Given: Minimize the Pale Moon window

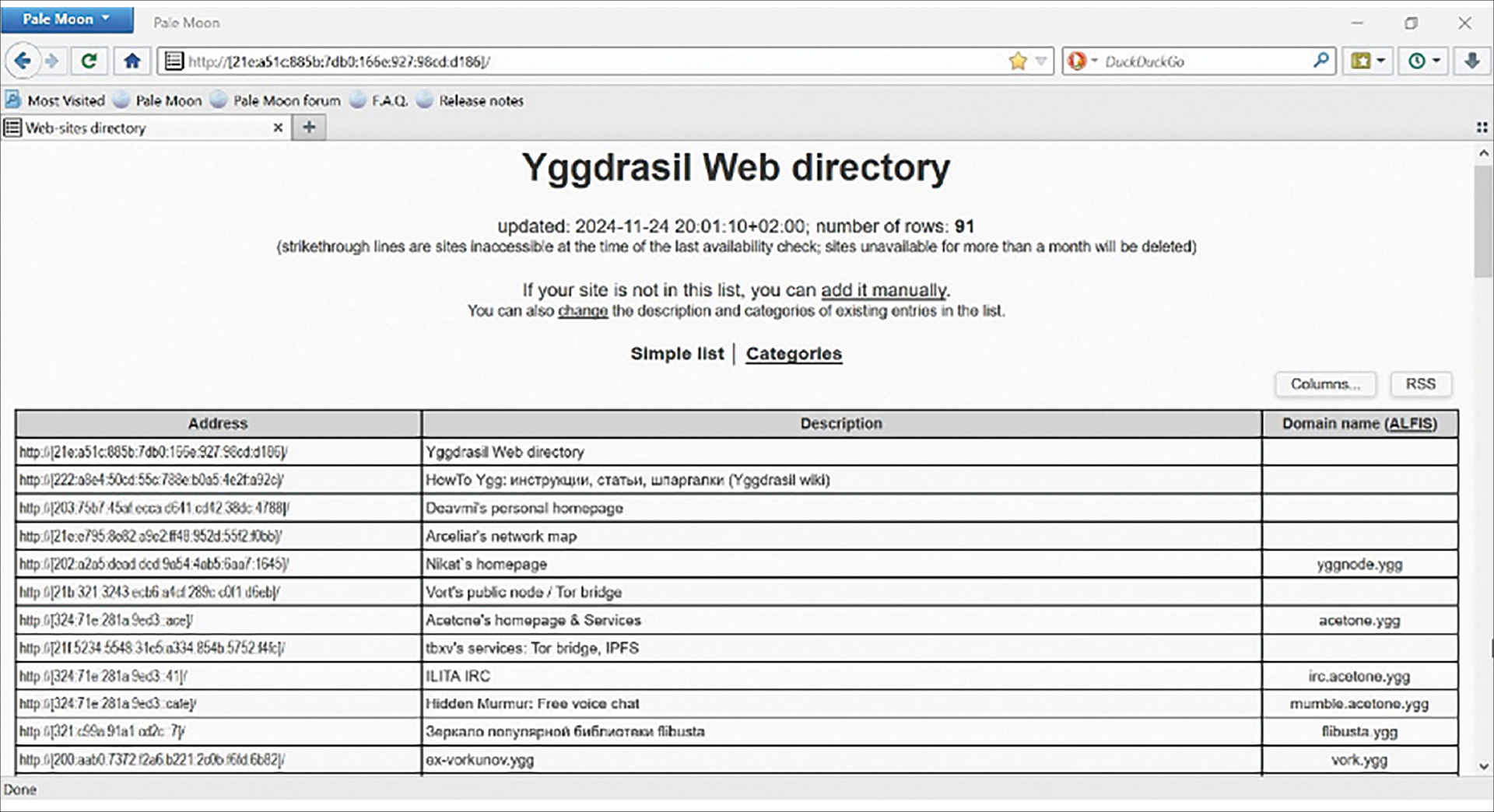Looking at the screenshot, I should click(x=1358, y=23).
